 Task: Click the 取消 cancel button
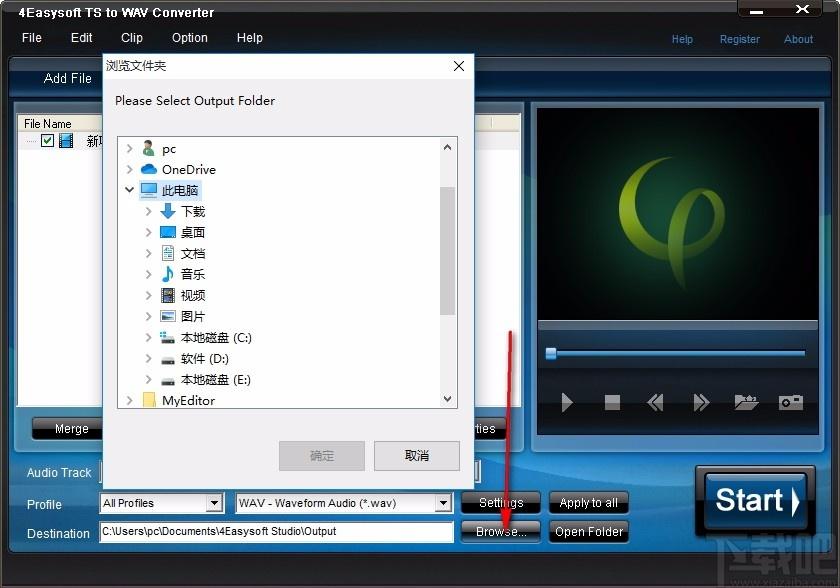[416, 456]
